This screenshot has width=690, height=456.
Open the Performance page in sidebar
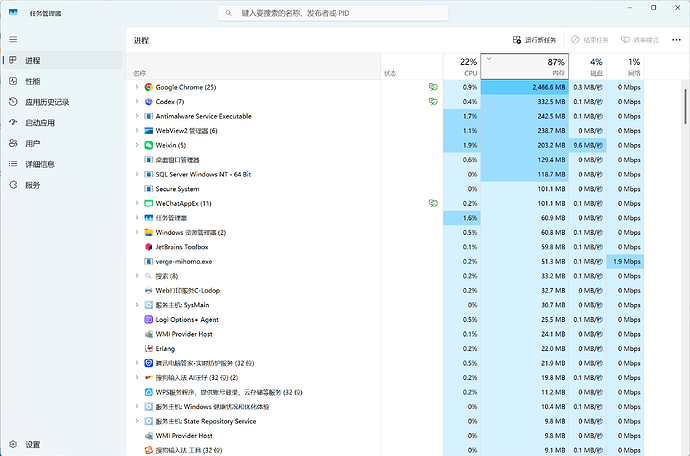(x=62, y=81)
